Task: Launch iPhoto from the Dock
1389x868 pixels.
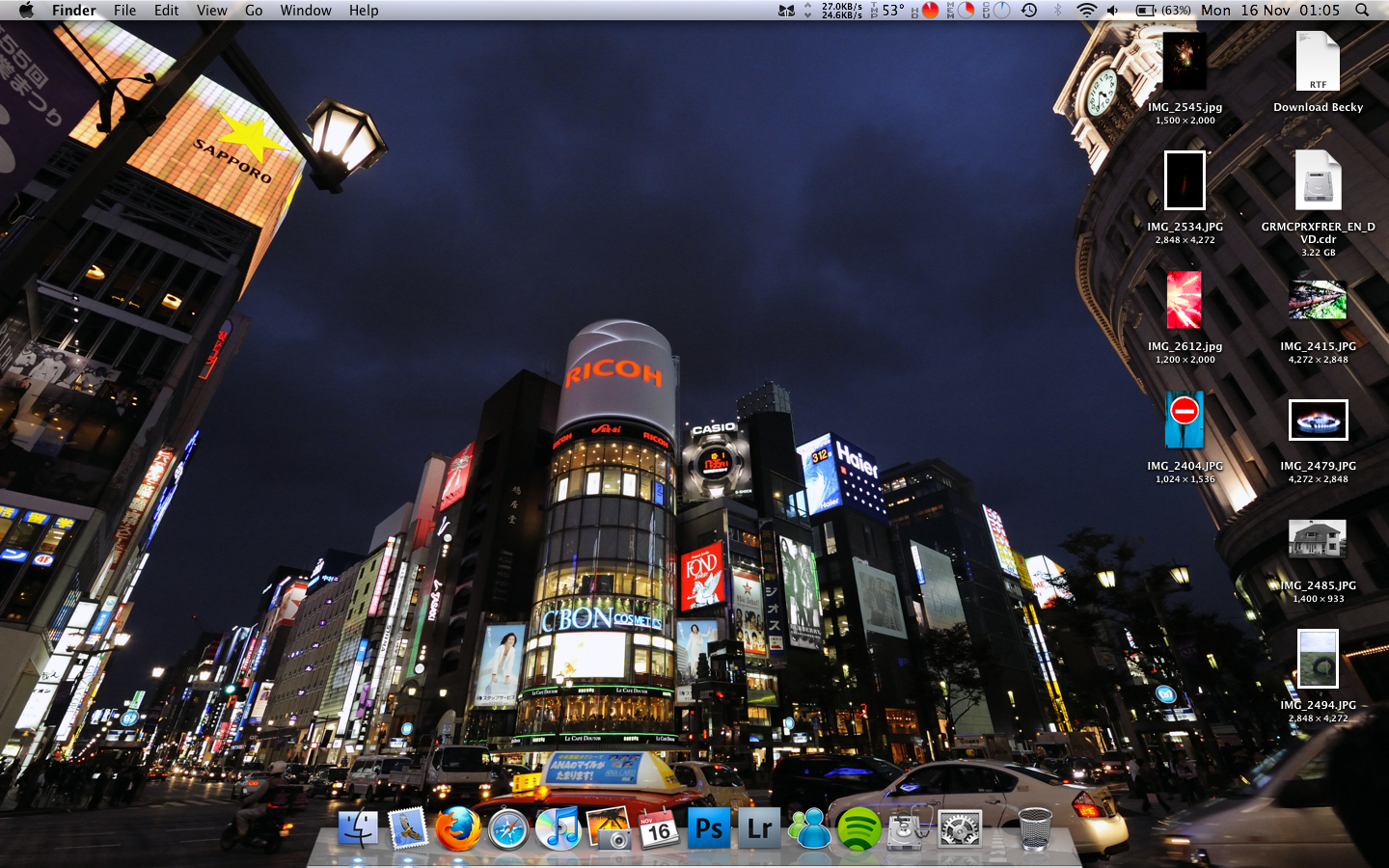Action: (x=609, y=828)
